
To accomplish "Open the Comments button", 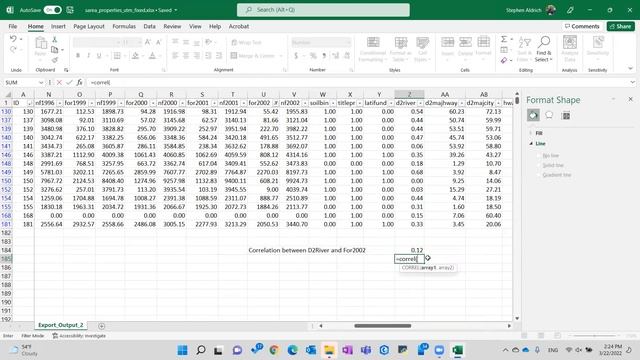I will point(582,26).
